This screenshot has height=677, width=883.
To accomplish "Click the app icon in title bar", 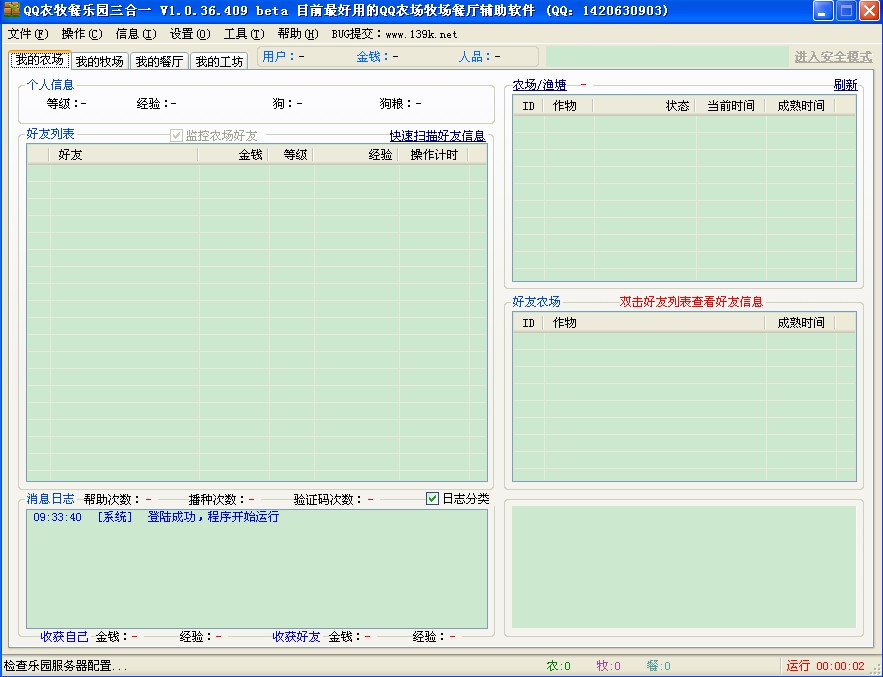I will [11, 10].
